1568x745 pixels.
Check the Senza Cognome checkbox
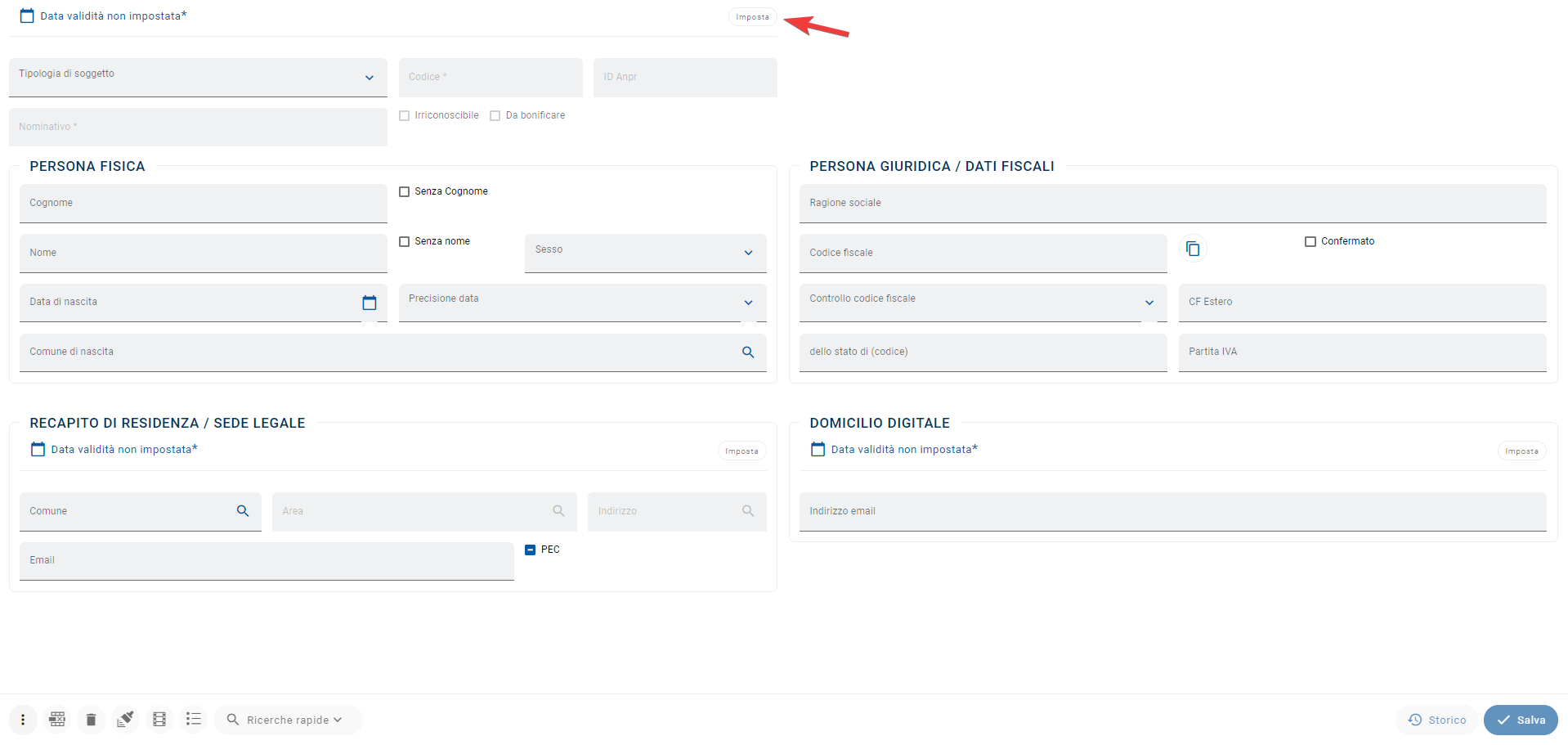pos(404,191)
